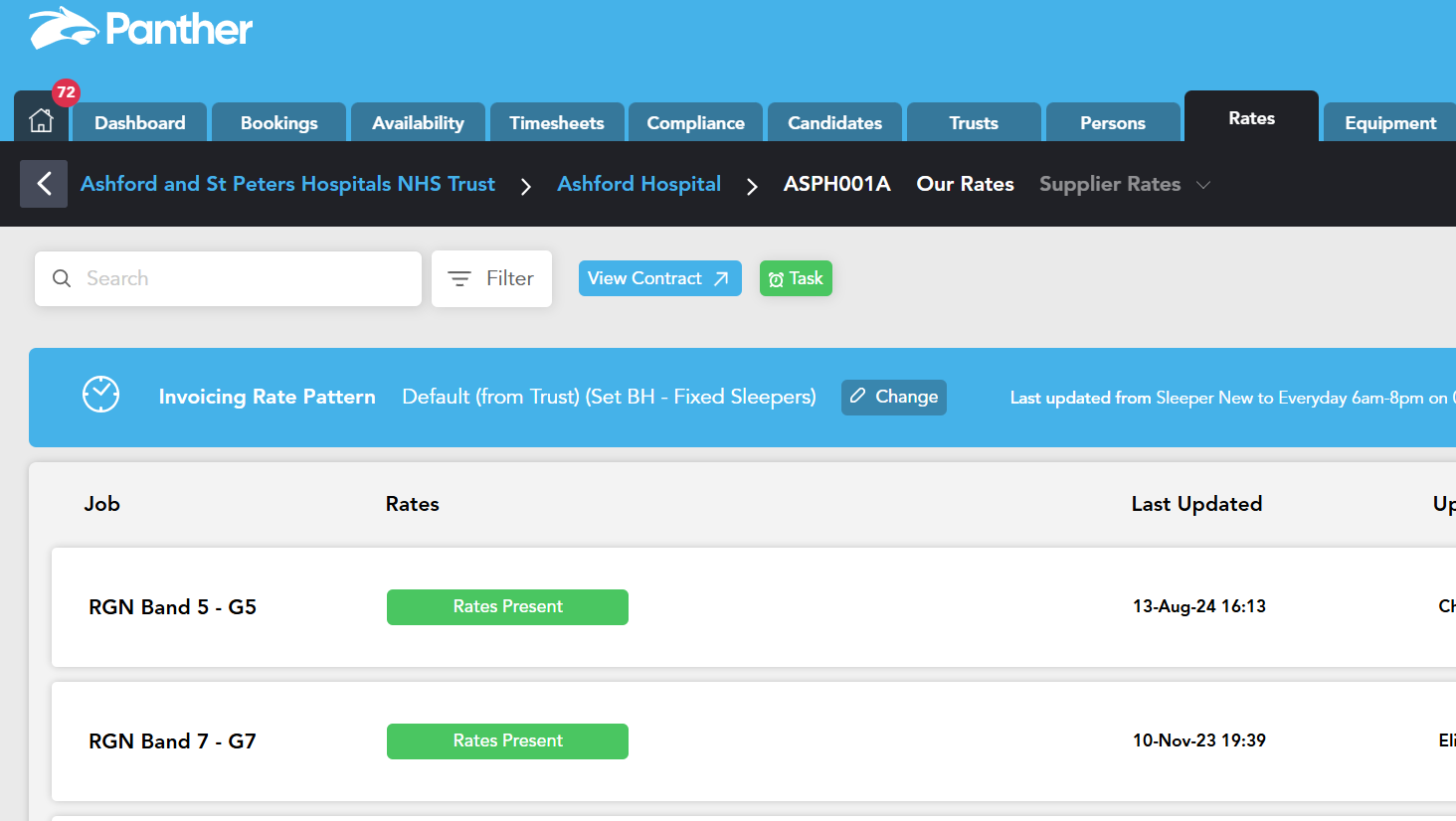This screenshot has width=1456, height=821.
Task: Click the Panther logo
Action: 140,29
